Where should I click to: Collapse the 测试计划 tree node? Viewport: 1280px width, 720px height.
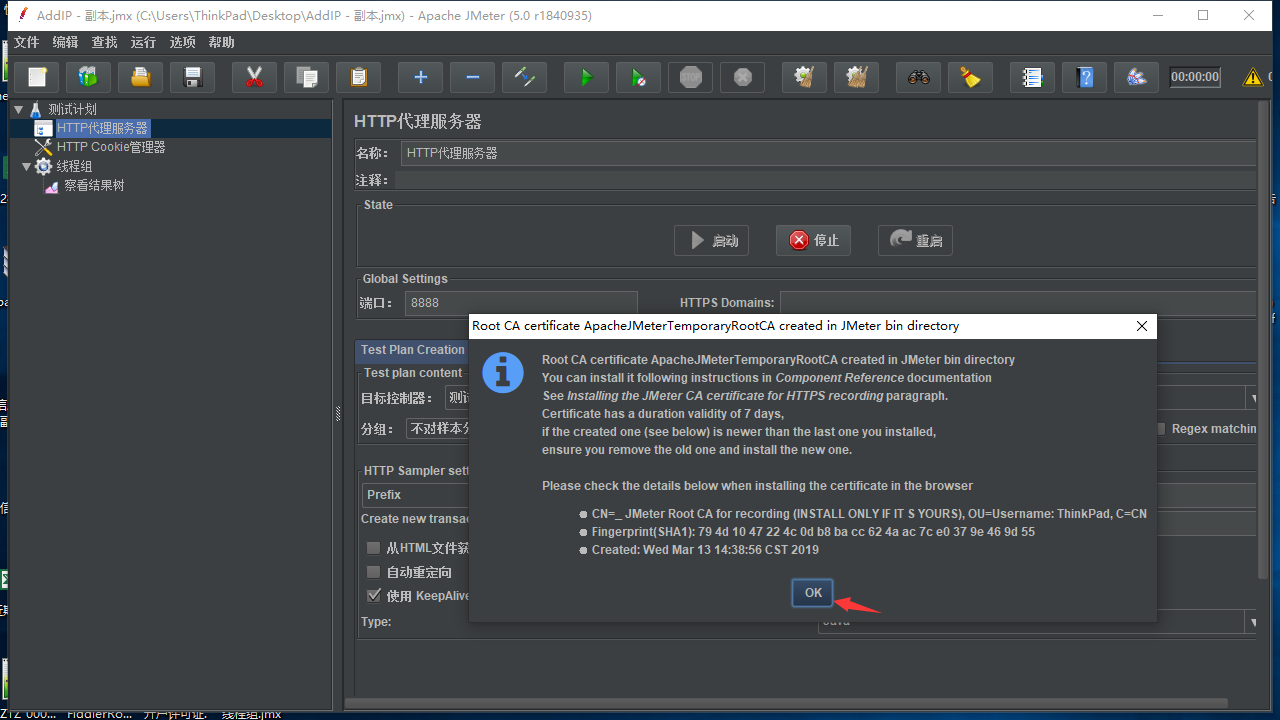click(x=17, y=109)
